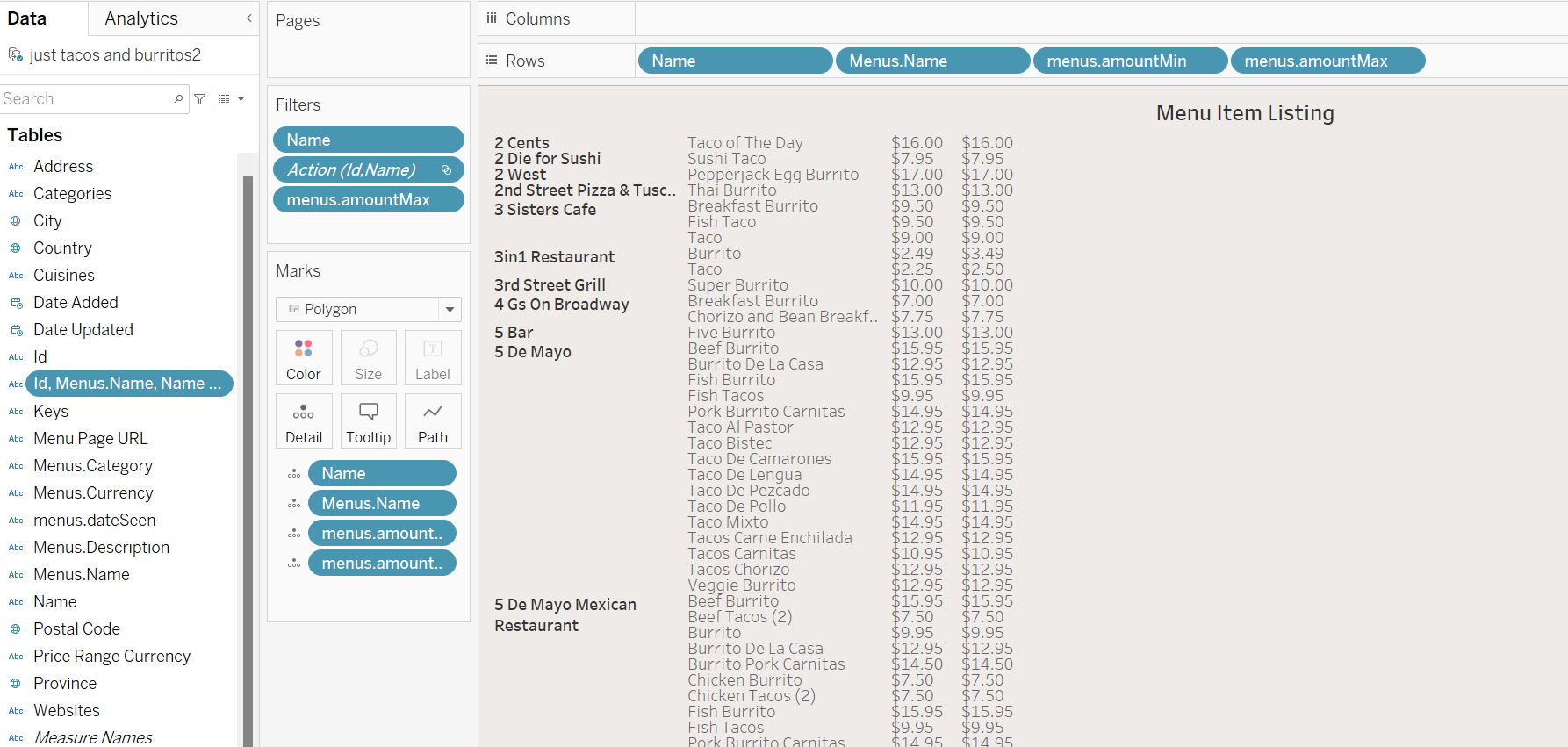Select the menus.amountMax pill on Rows
Screen dimensions: 1568x747
[1327, 61]
